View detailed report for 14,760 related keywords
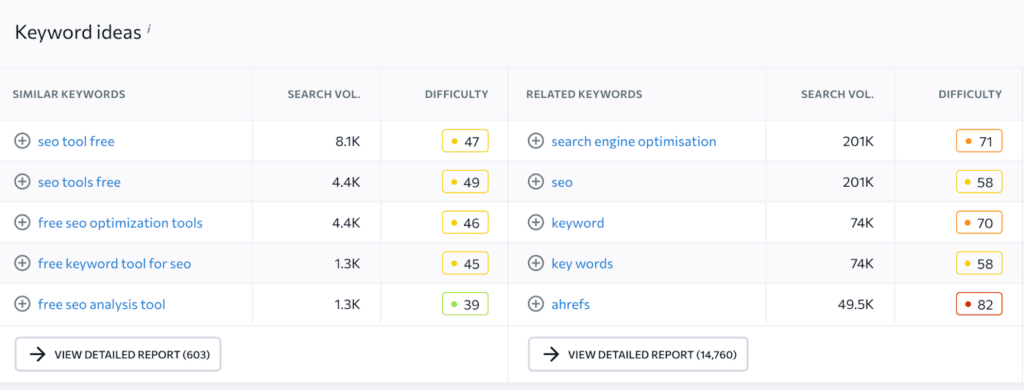The image size is (1024, 390). (x=638, y=354)
